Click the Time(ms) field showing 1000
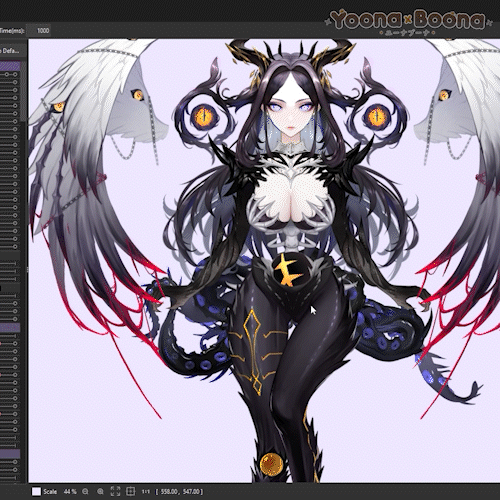The image size is (500, 500). pos(39,31)
